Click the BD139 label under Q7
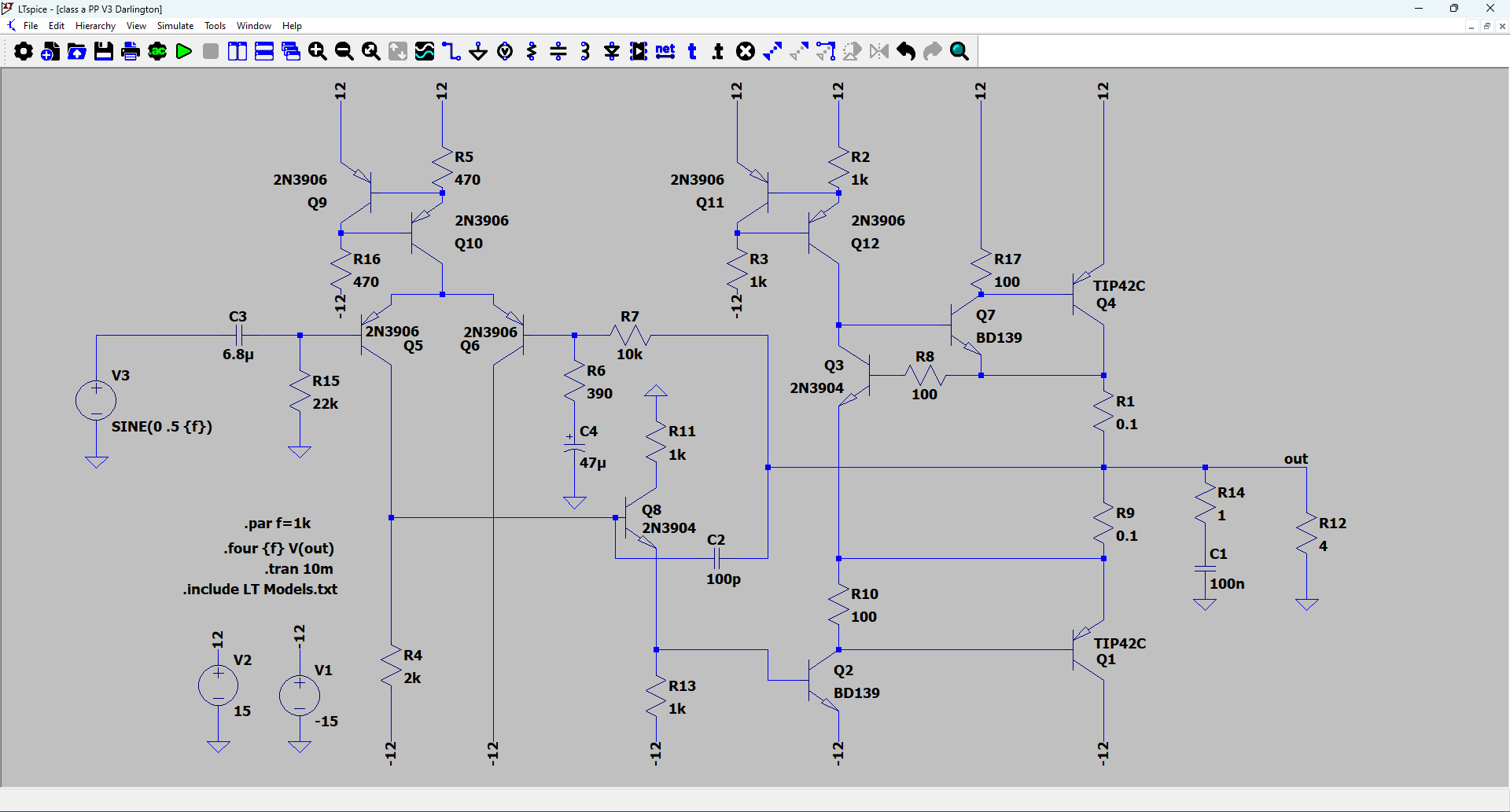Viewport: 1510px width, 812px height. (x=999, y=338)
